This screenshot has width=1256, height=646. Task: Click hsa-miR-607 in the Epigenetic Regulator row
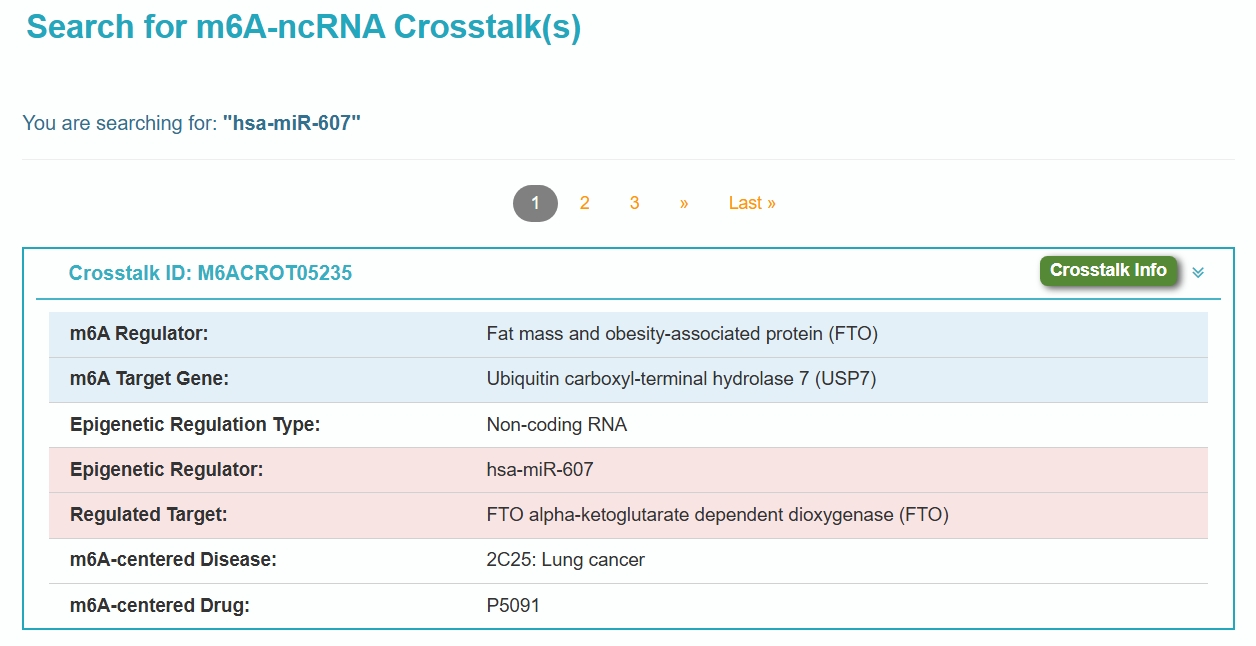pyautogui.click(x=540, y=469)
